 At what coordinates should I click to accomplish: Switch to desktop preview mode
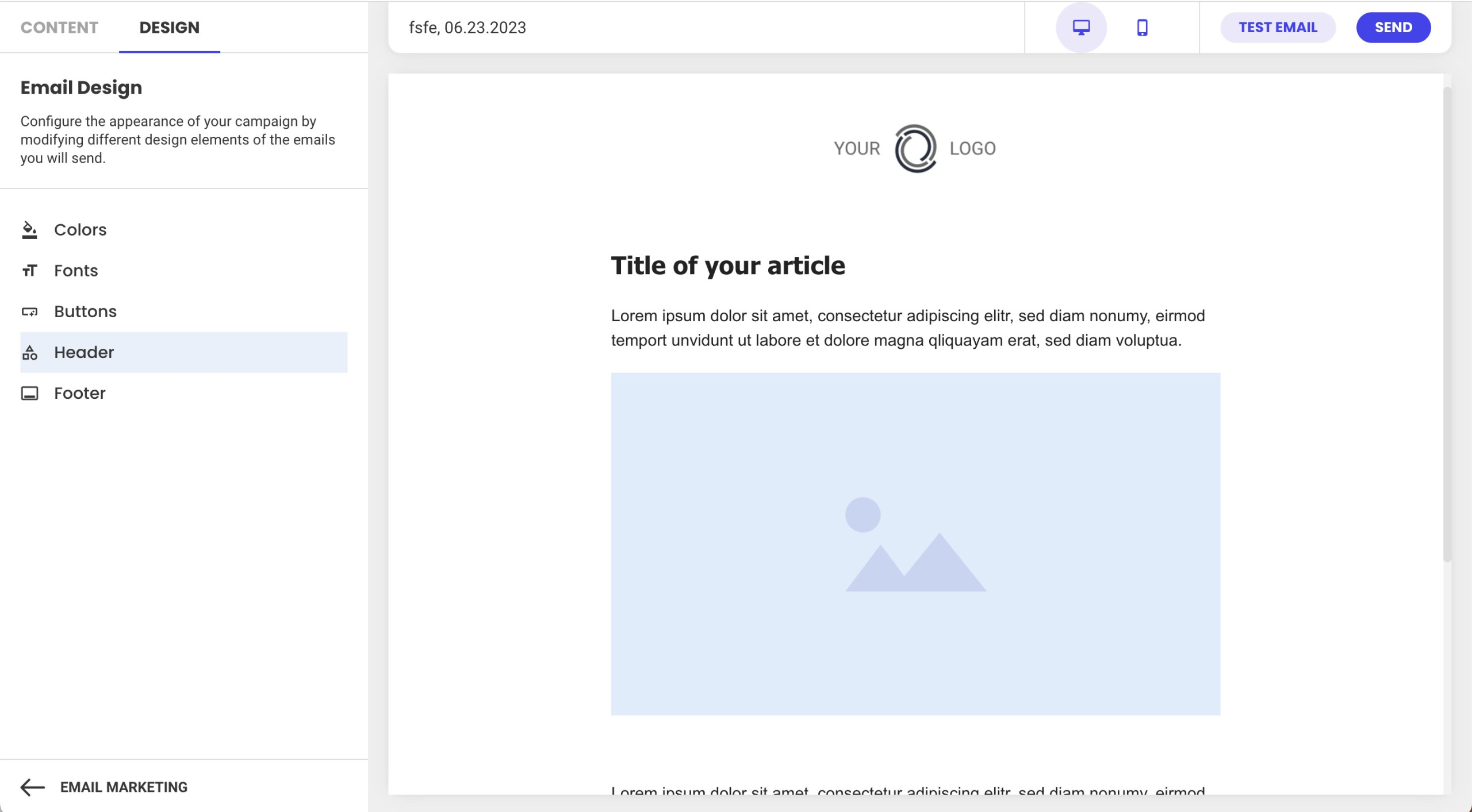click(x=1081, y=27)
